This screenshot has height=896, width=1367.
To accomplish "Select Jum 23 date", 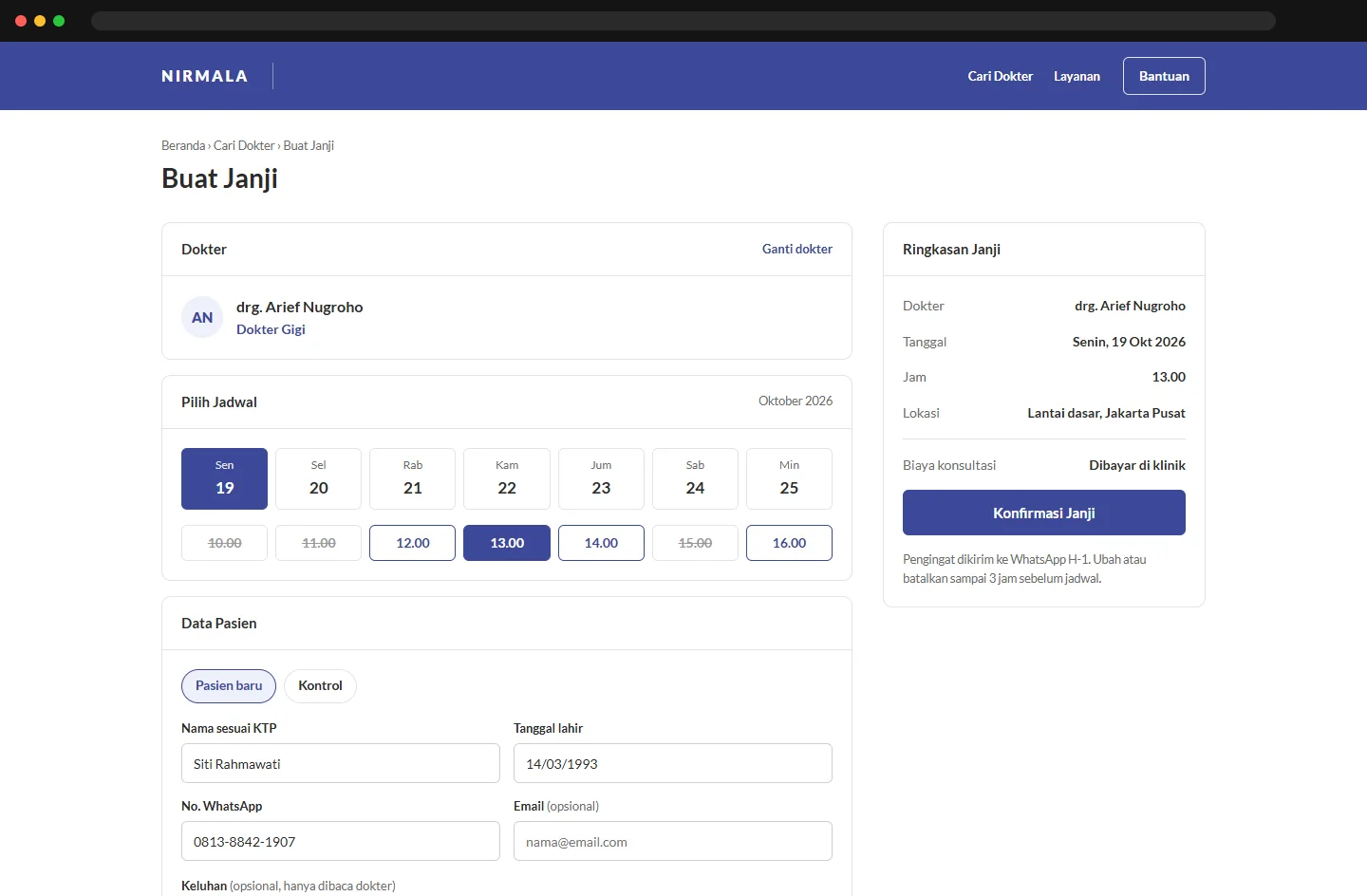I will coord(601,478).
